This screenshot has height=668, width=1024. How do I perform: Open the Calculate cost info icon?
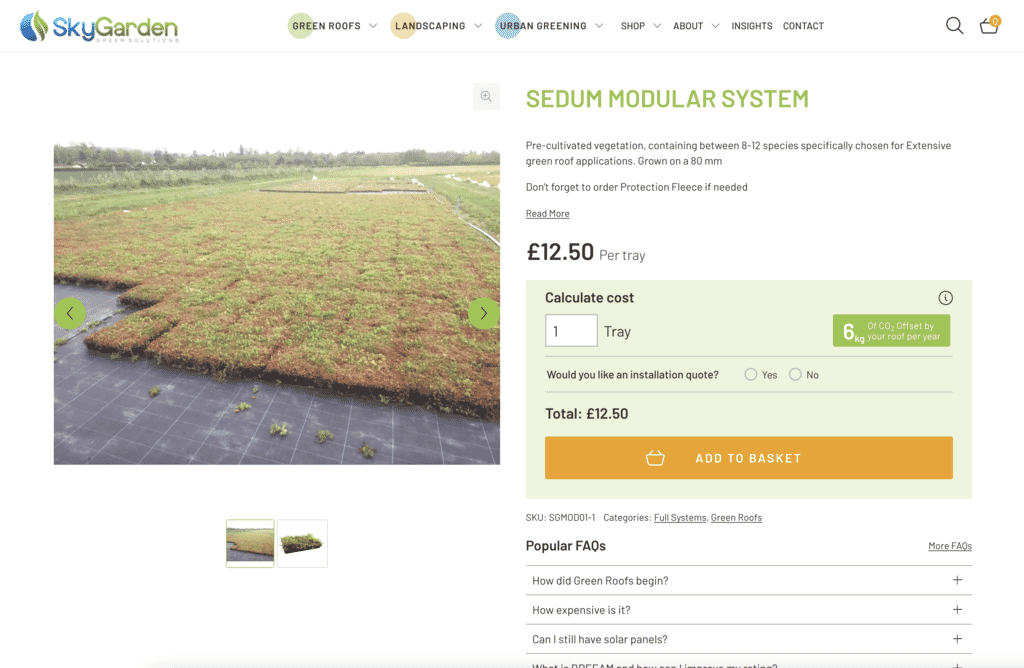tap(945, 298)
